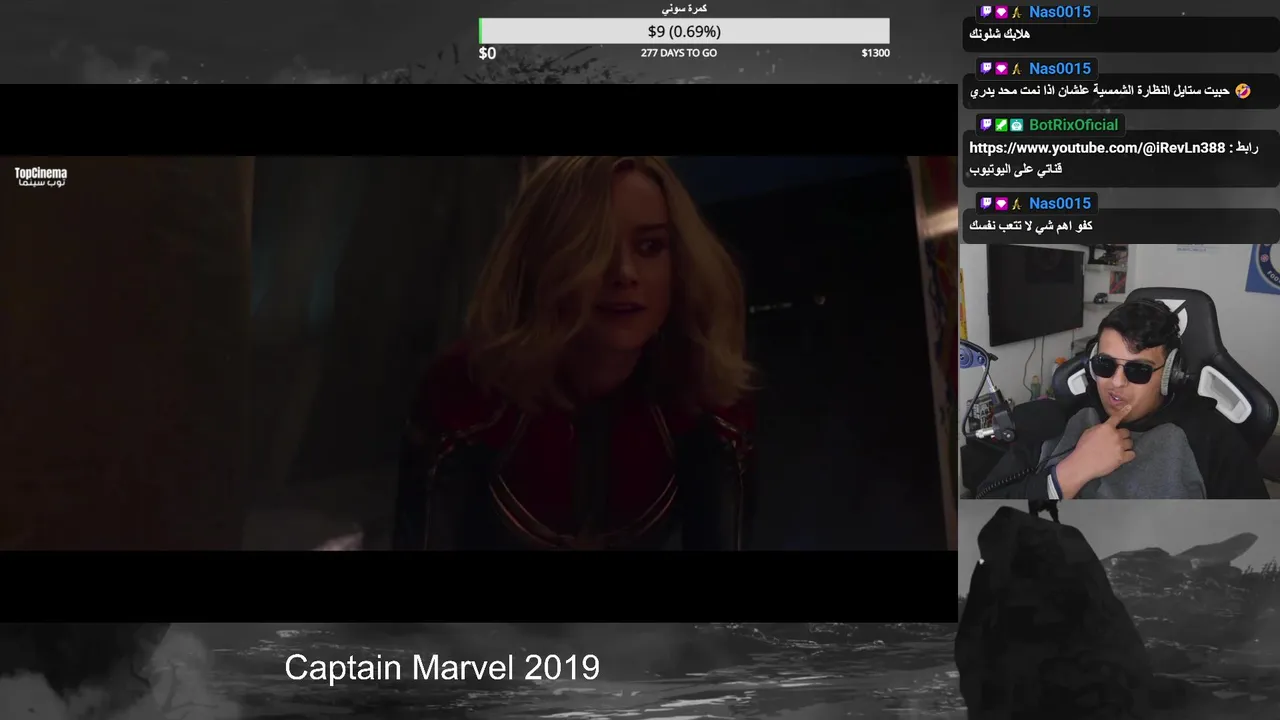Click the 'قناتي على اليوتيوب' chat text
This screenshot has width=1280, height=720.
pyautogui.click(x=1016, y=170)
